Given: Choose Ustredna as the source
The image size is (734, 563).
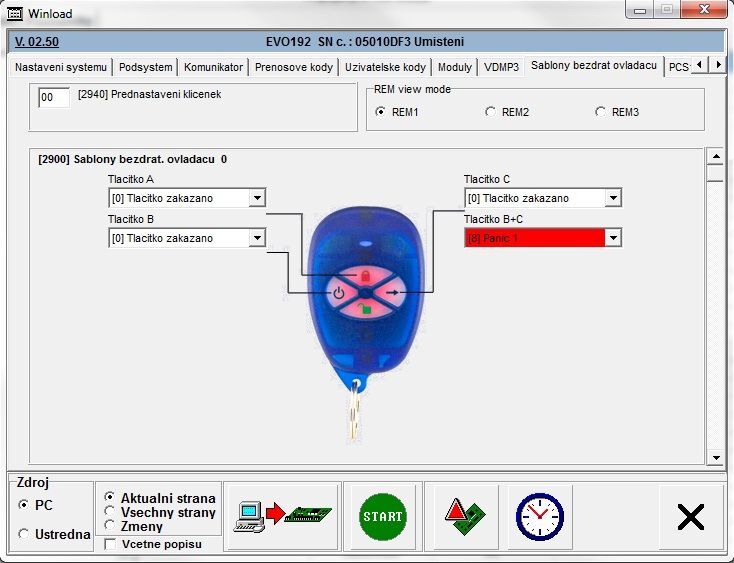Looking at the screenshot, I should pos(24,534).
